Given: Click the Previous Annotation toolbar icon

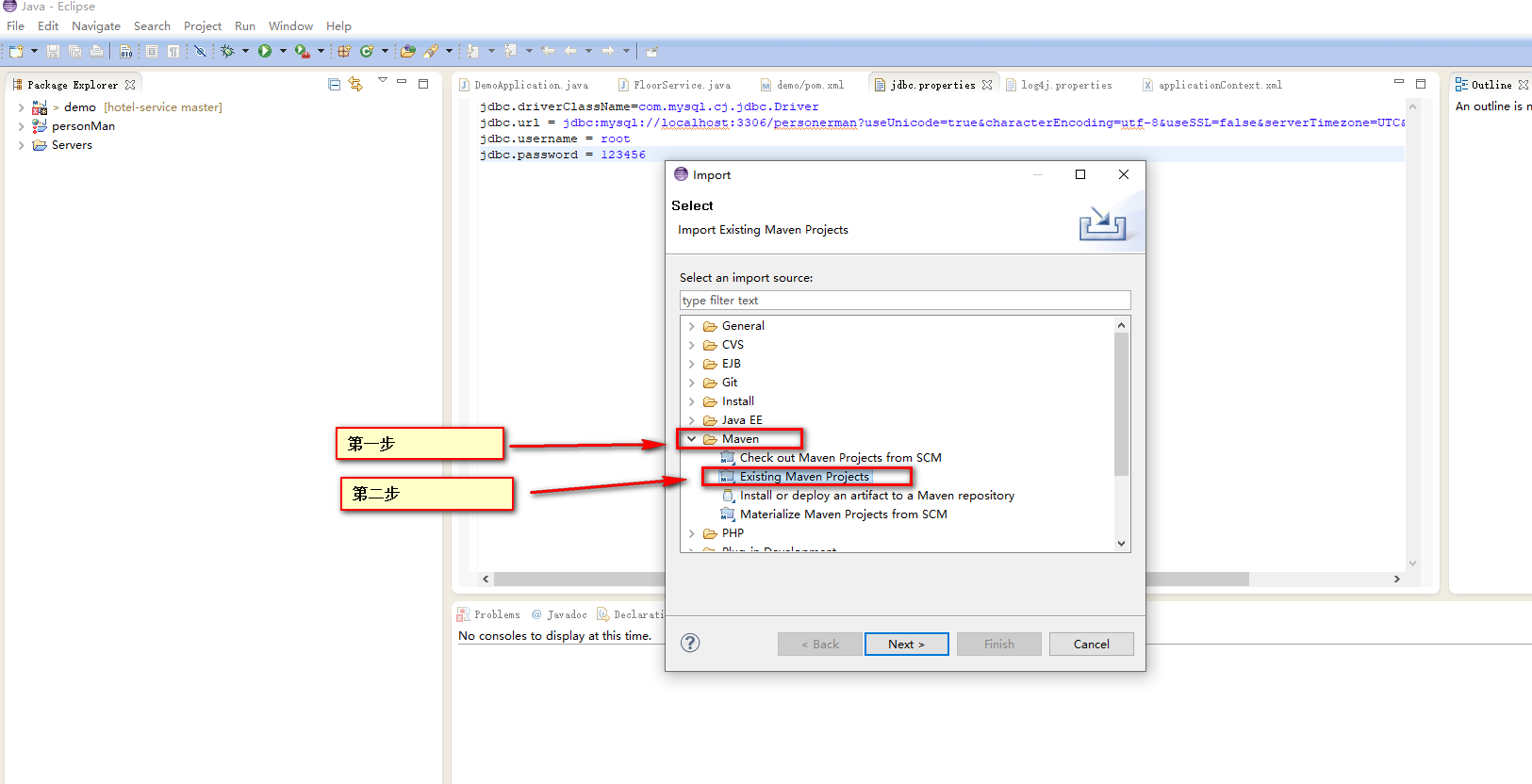Looking at the screenshot, I should (x=510, y=51).
